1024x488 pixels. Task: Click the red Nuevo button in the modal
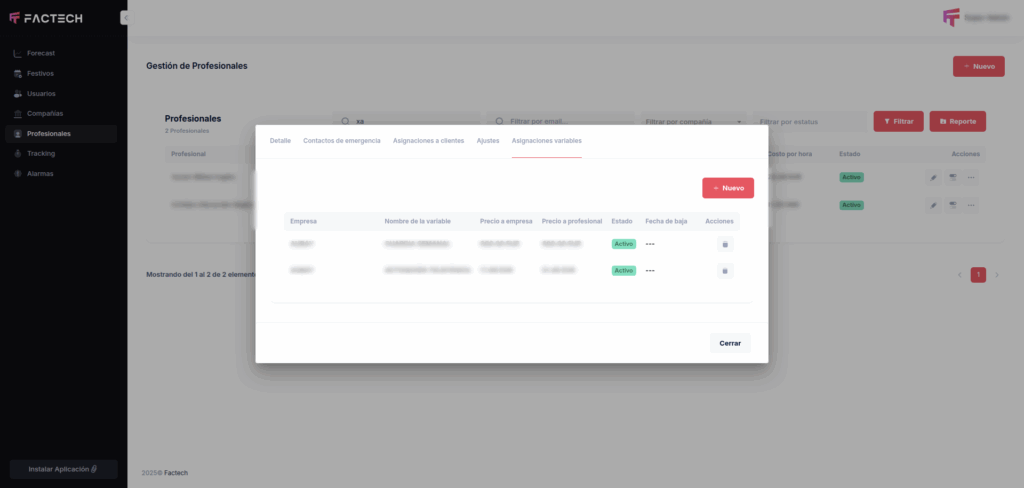click(x=728, y=188)
